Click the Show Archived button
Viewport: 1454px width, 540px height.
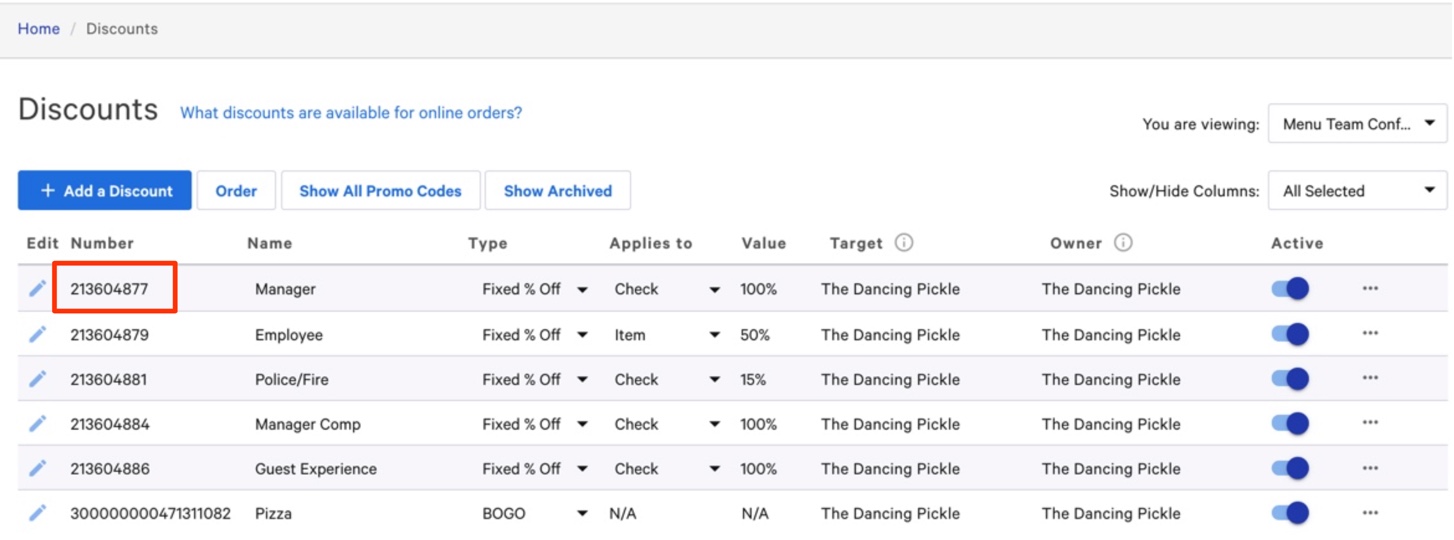(x=557, y=191)
